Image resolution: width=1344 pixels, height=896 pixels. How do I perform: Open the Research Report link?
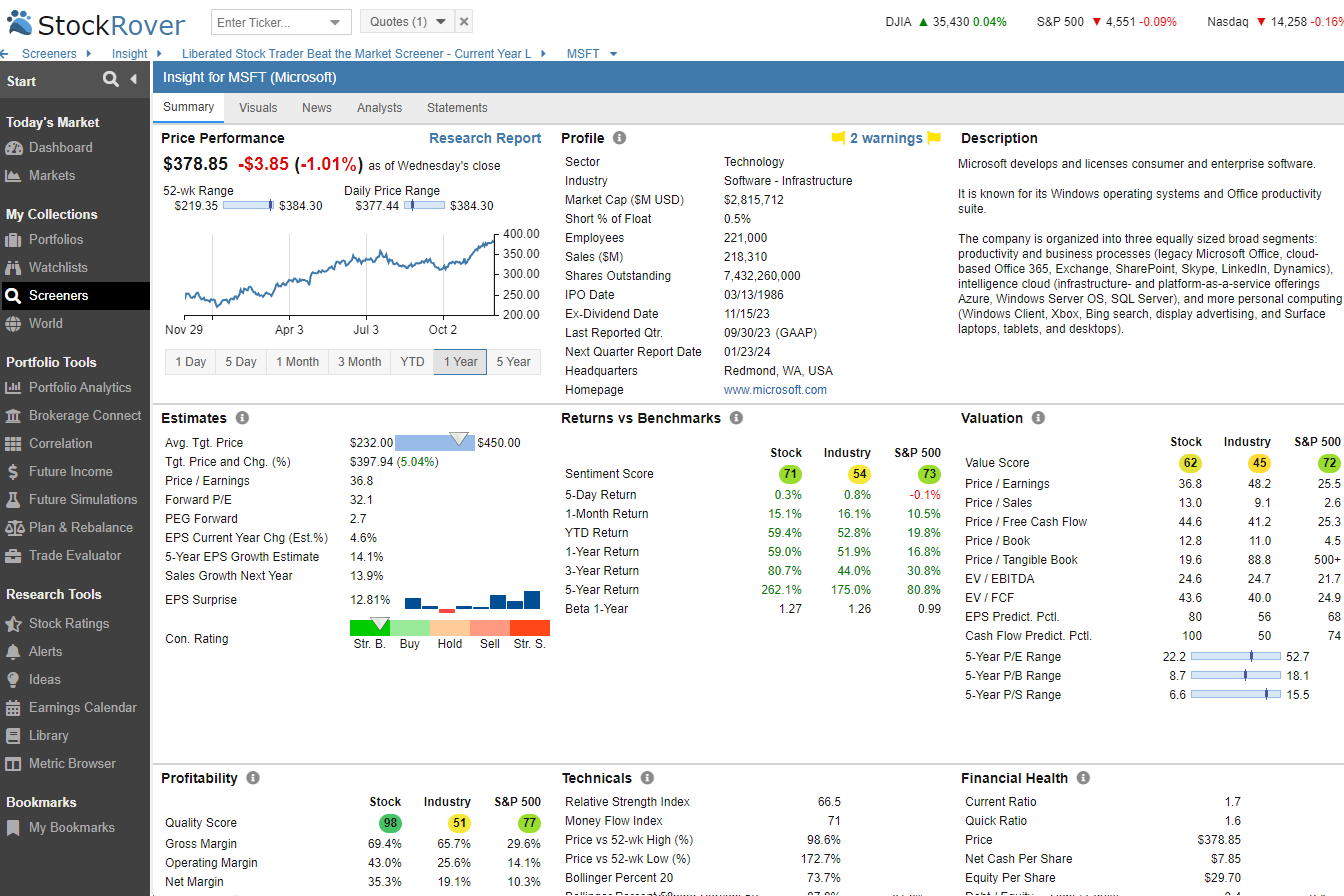(484, 137)
